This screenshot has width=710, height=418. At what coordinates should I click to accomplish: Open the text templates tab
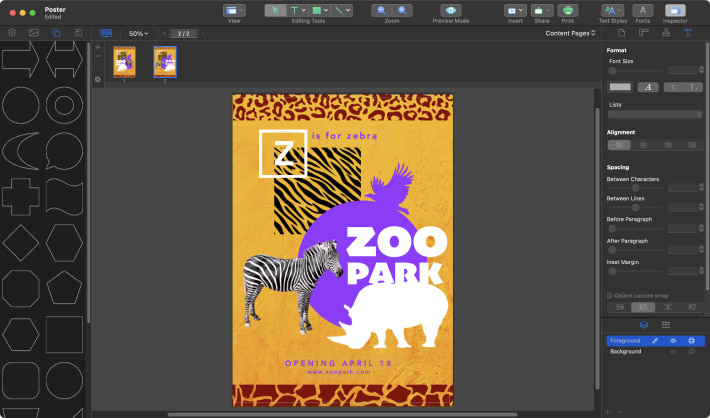(x=78, y=33)
